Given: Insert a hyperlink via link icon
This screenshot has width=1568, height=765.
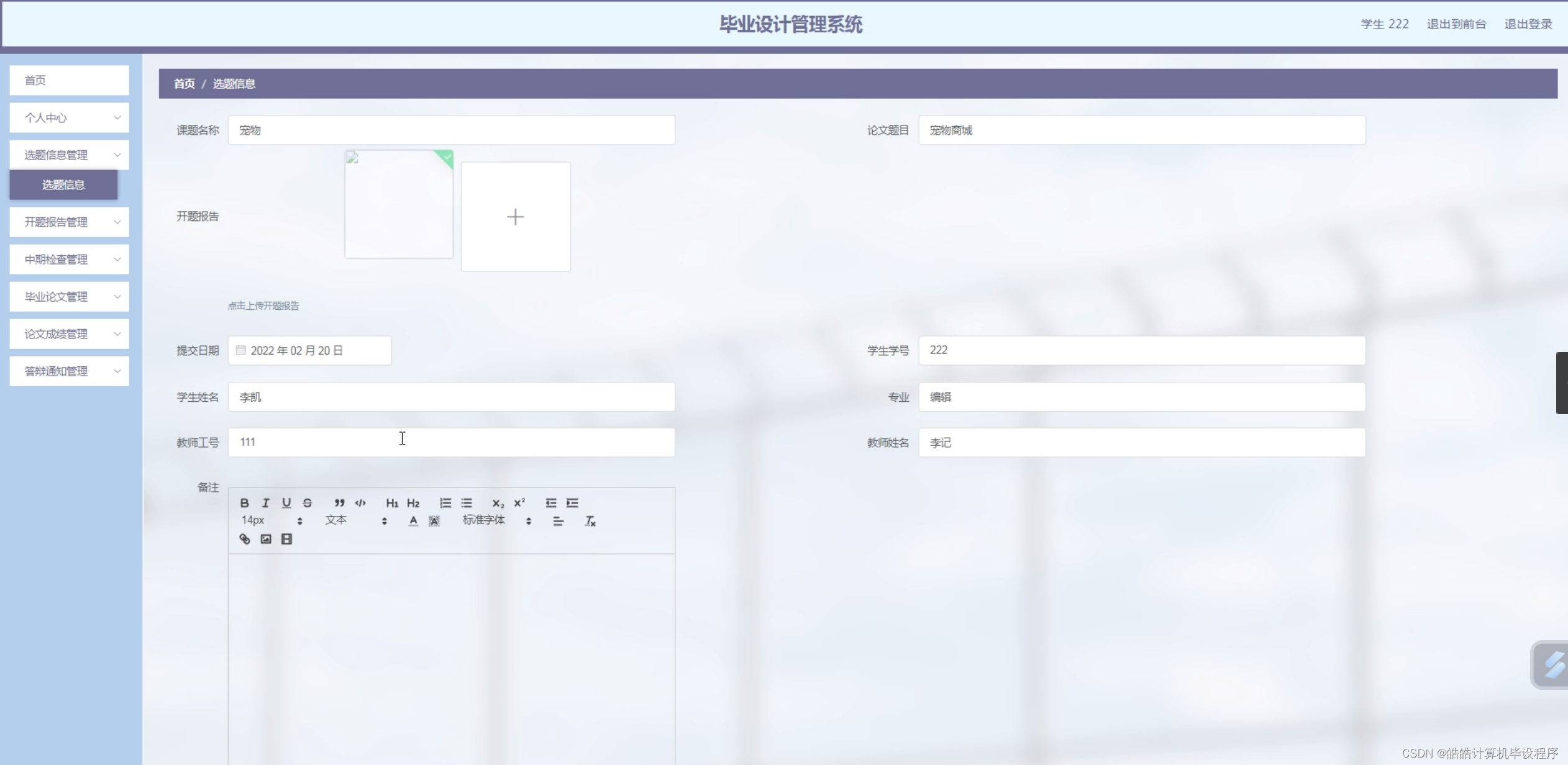Looking at the screenshot, I should pos(245,539).
